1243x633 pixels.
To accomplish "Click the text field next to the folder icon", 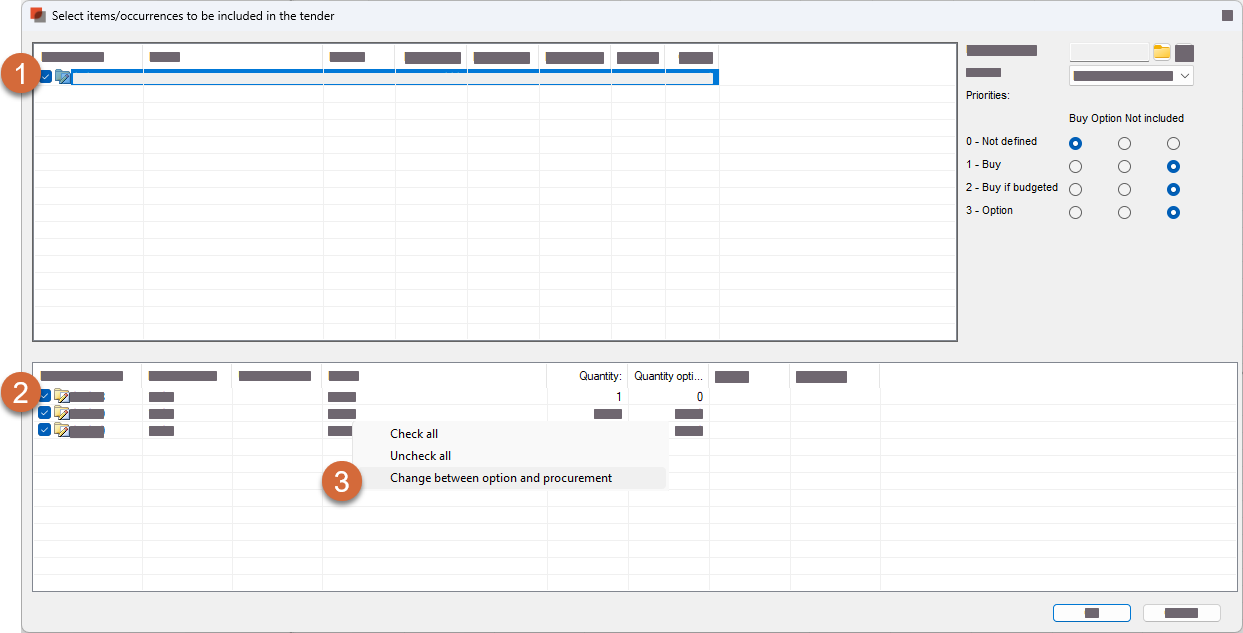I will point(1109,52).
